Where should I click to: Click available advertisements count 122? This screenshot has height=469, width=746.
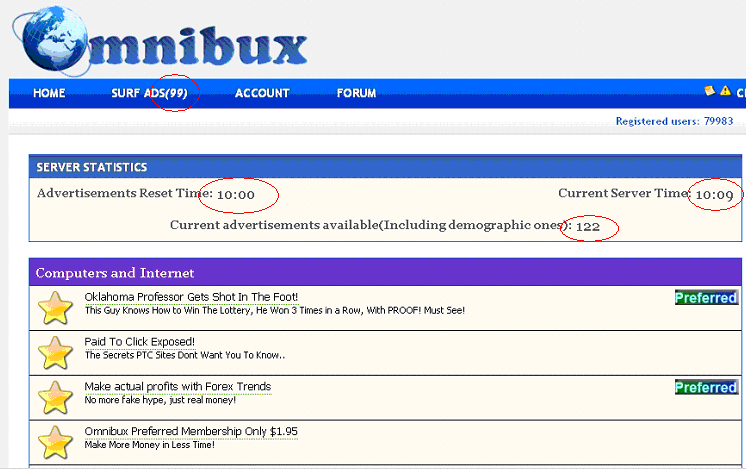point(588,227)
